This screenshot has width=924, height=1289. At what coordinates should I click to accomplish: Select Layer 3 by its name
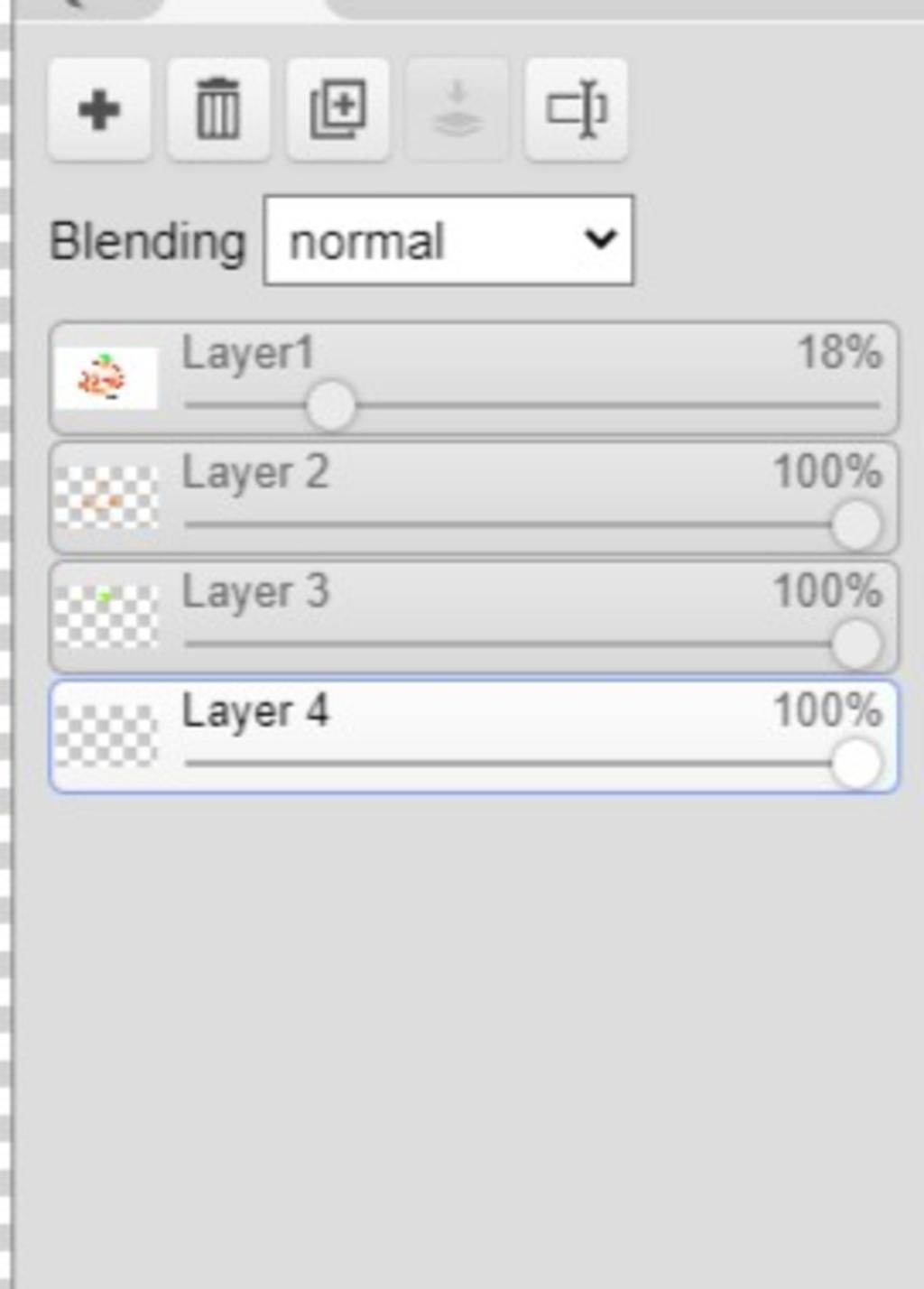click(255, 592)
